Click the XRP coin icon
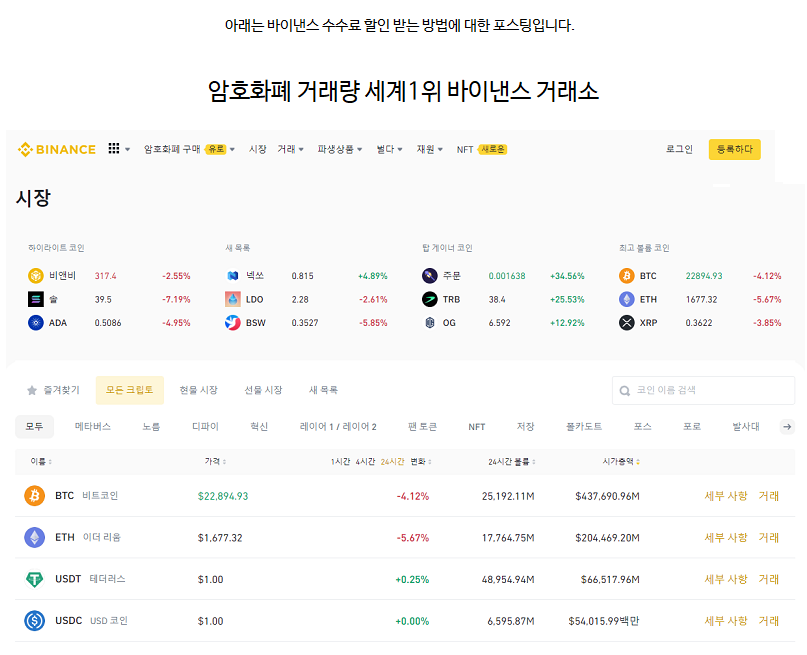 tap(626, 323)
